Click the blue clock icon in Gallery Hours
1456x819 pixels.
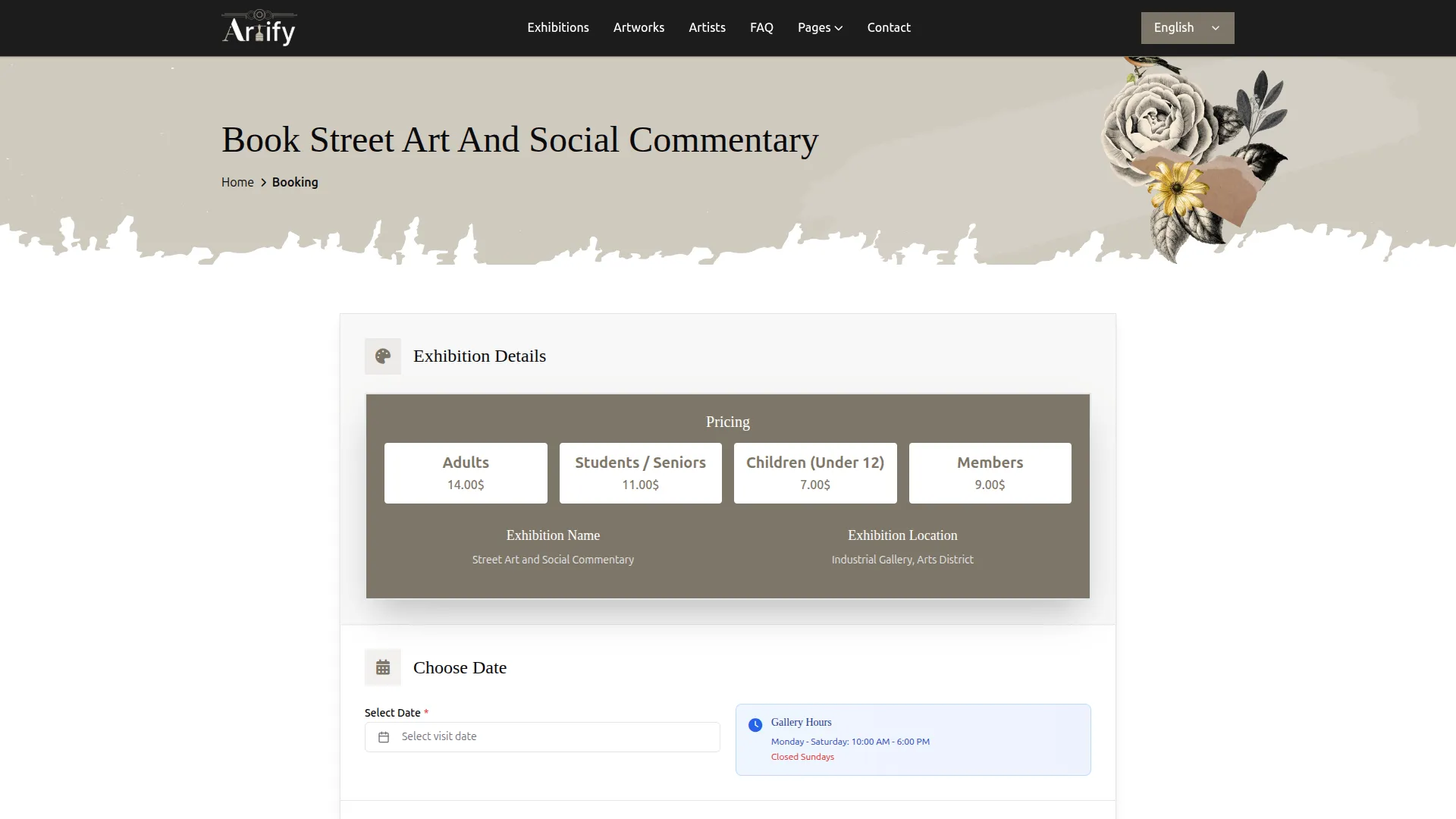[x=755, y=725]
